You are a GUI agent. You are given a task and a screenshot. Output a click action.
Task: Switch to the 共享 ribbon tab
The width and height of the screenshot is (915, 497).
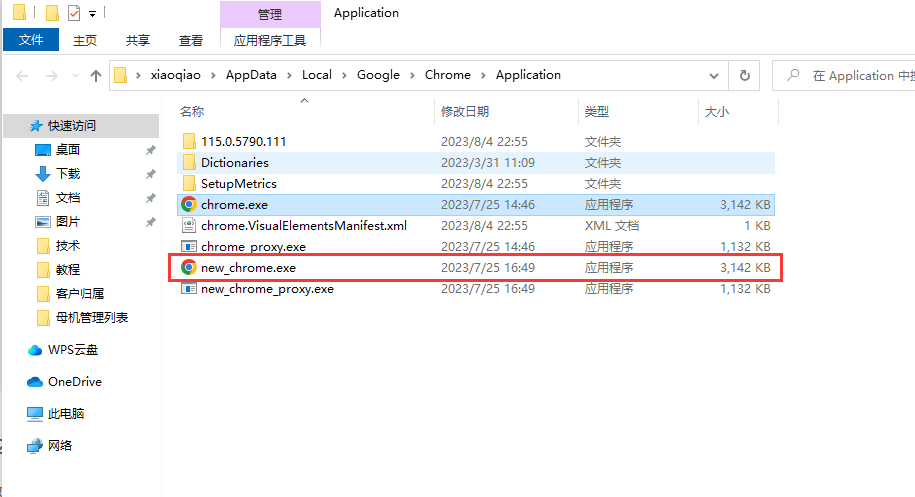pos(138,40)
